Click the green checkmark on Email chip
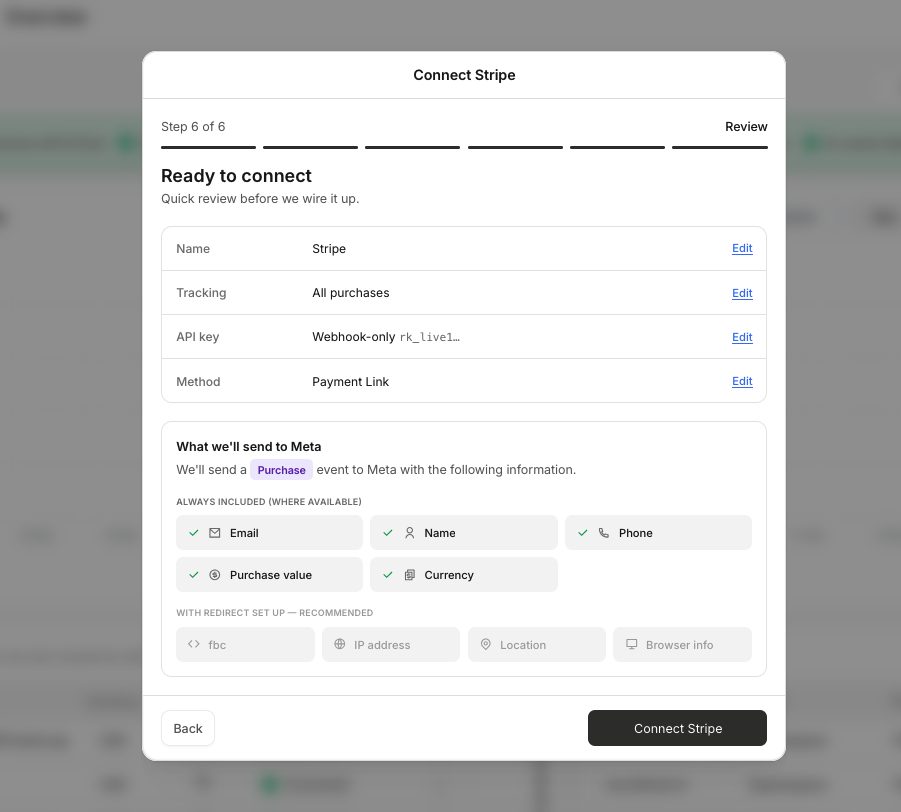The height and width of the screenshot is (812, 901). click(x=194, y=533)
